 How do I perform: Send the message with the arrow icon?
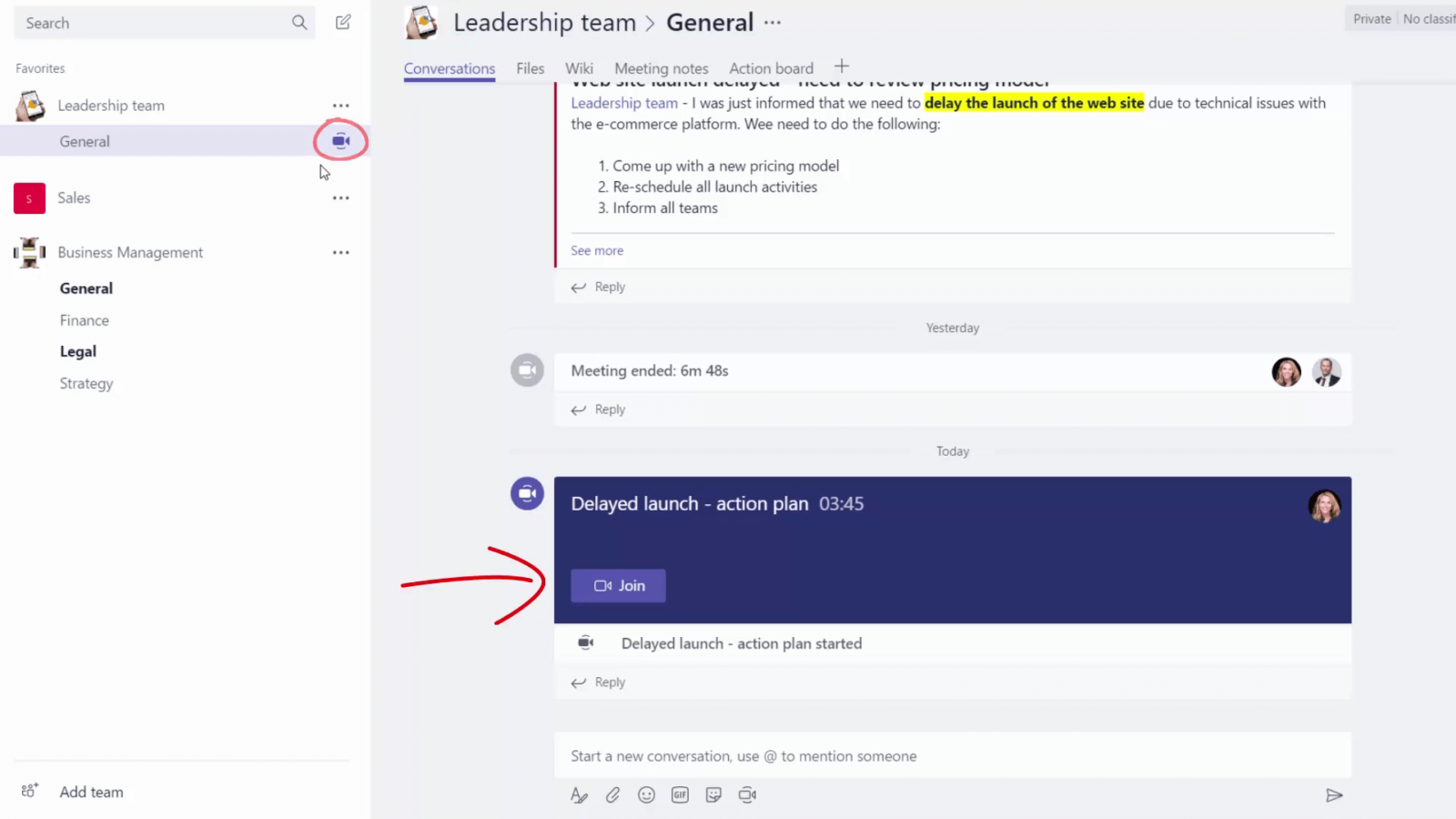(x=1334, y=794)
